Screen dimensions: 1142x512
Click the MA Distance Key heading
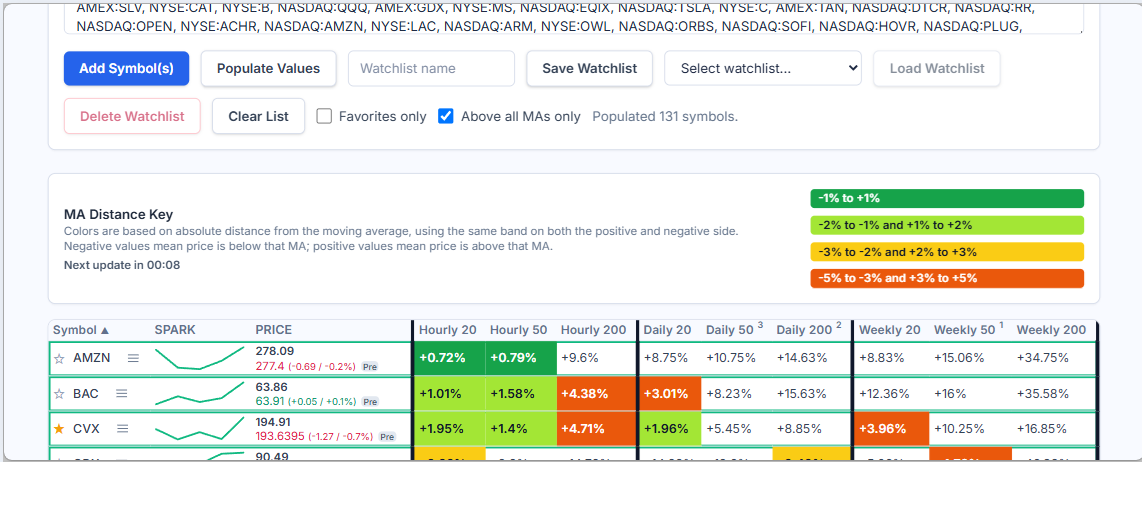click(x=119, y=214)
